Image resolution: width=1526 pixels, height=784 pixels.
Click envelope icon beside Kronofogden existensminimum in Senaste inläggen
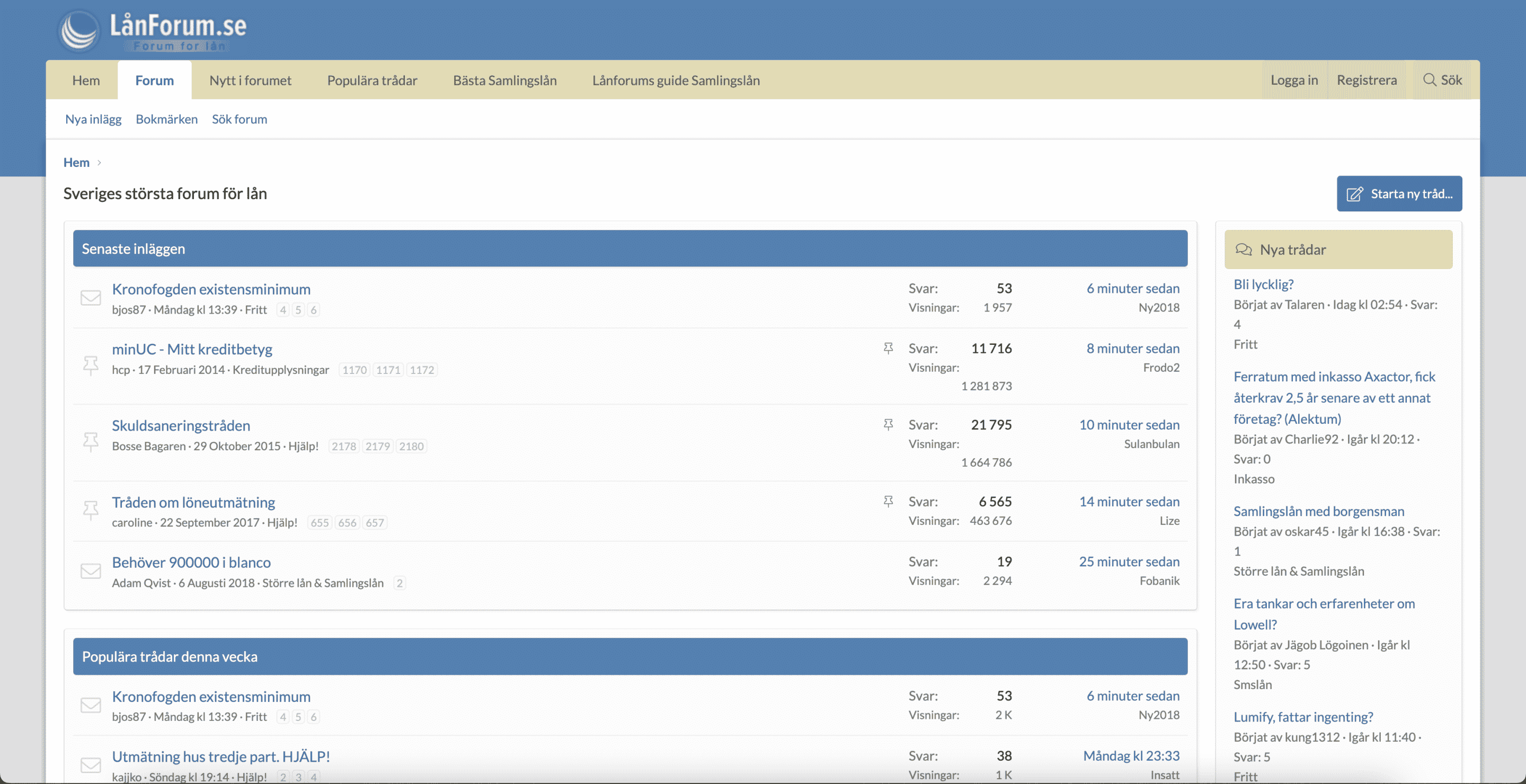91,298
